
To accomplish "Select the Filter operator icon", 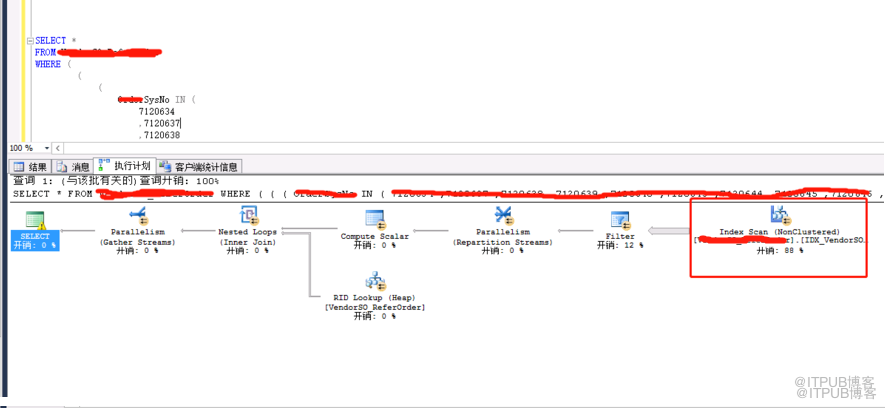I will tap(620, 220).
